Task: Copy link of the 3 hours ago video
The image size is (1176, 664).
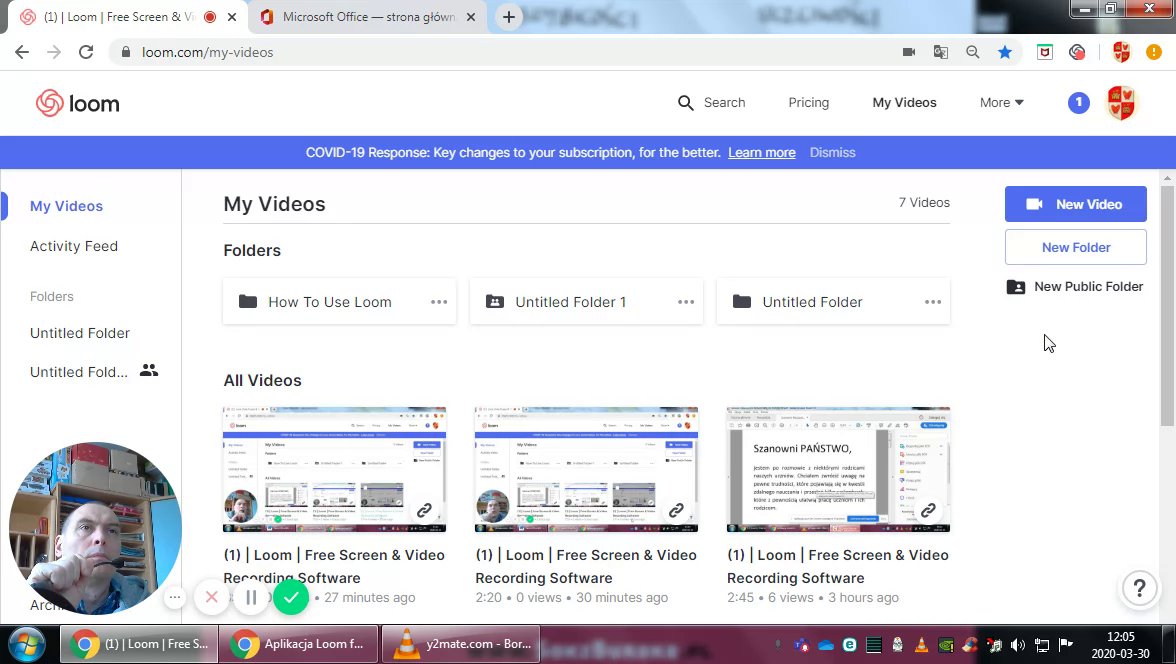Action: click(928, 510)
